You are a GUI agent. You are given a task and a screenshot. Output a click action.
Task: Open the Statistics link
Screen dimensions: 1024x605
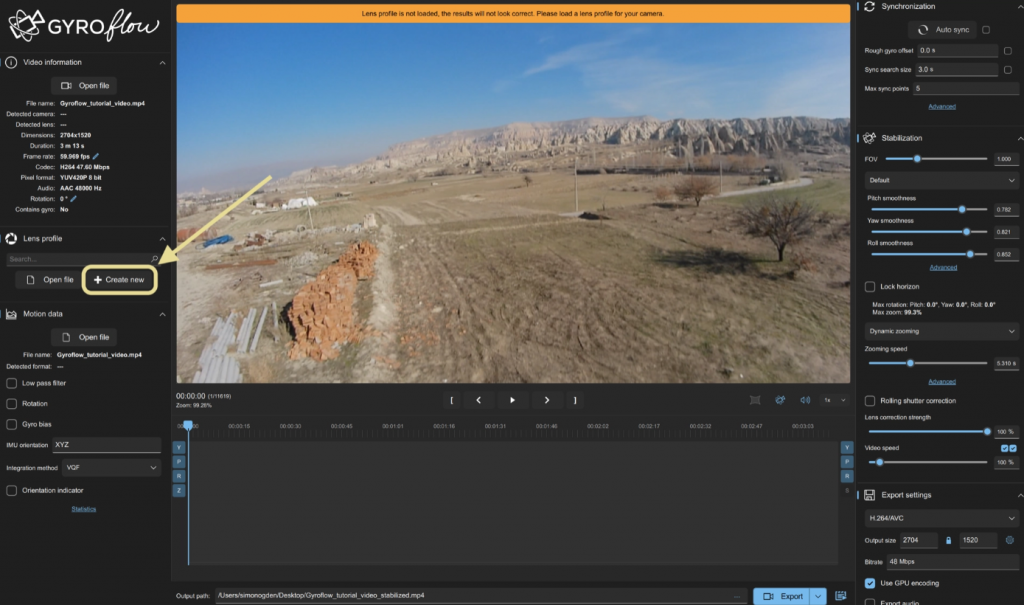click(84, 509)
